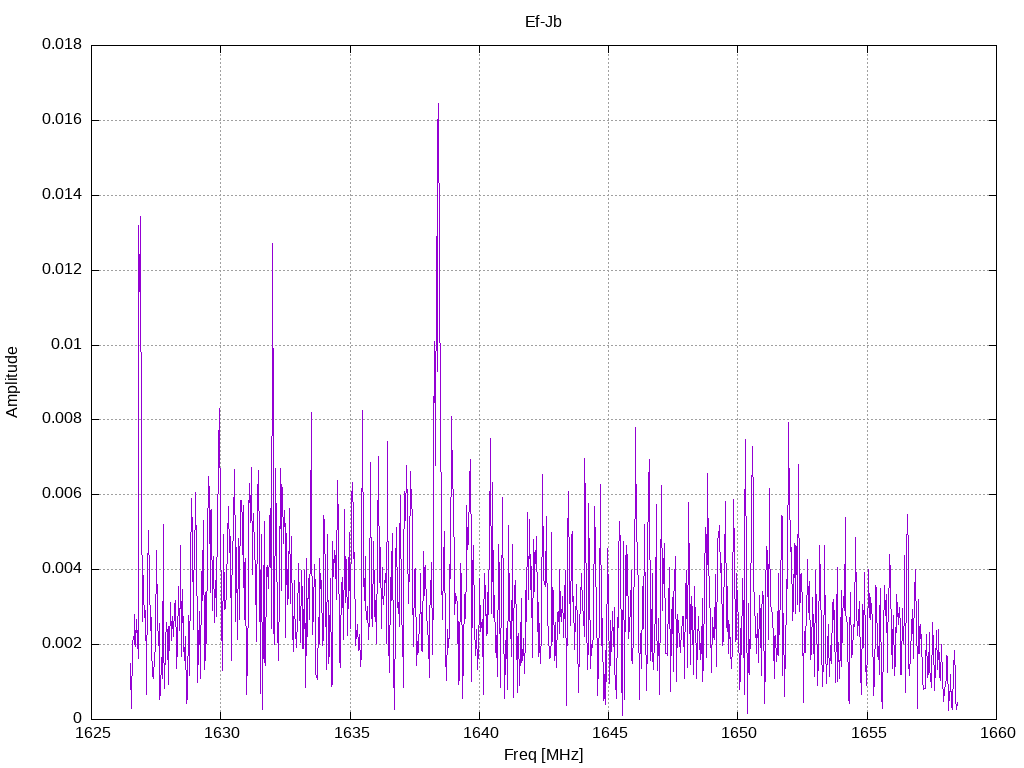The width and height of the screenshot is (1024, 768).
Task: Click the Freq [MHz] axis label
Action: 543,755
